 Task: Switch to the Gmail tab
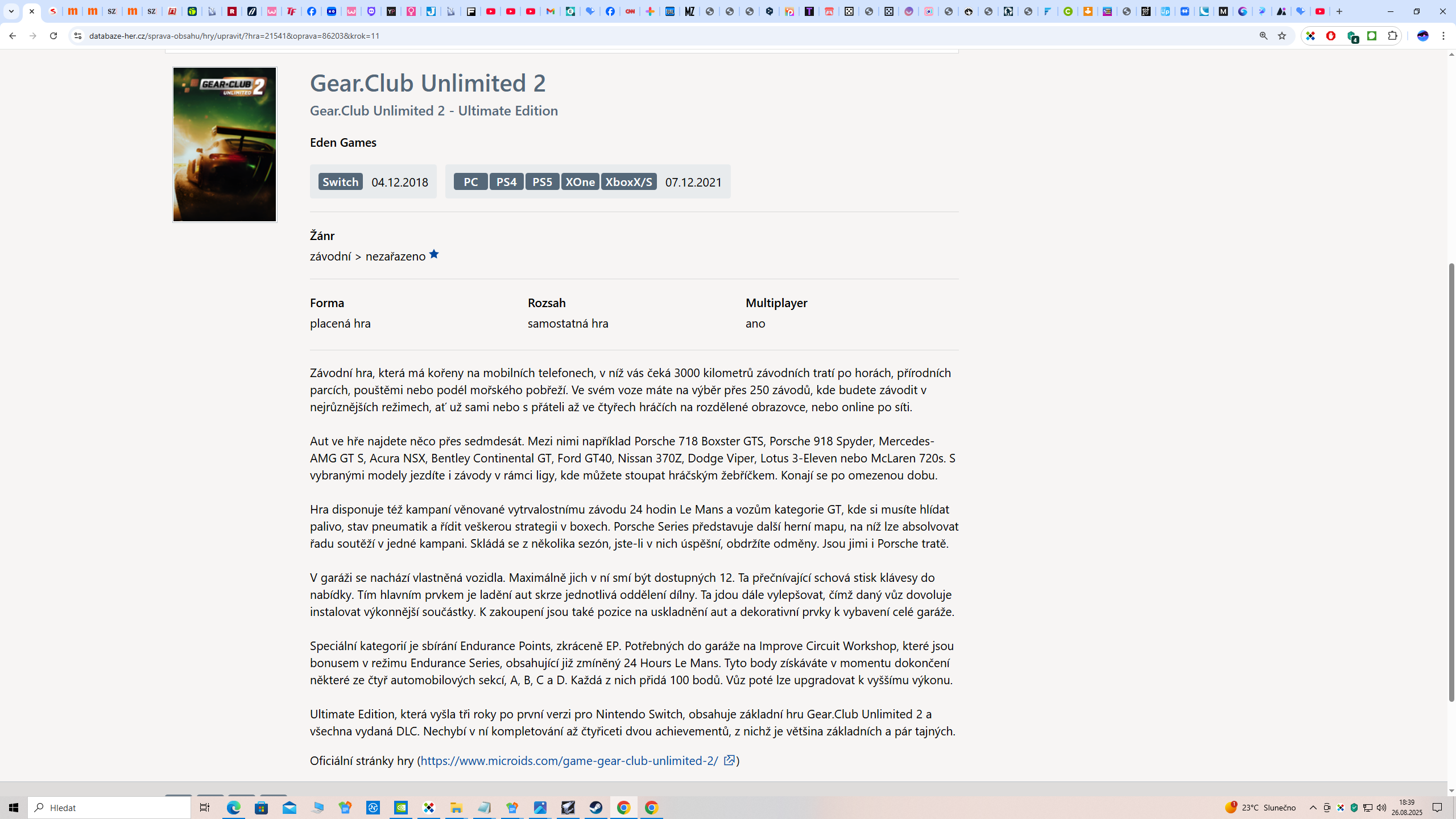(550, 11)
